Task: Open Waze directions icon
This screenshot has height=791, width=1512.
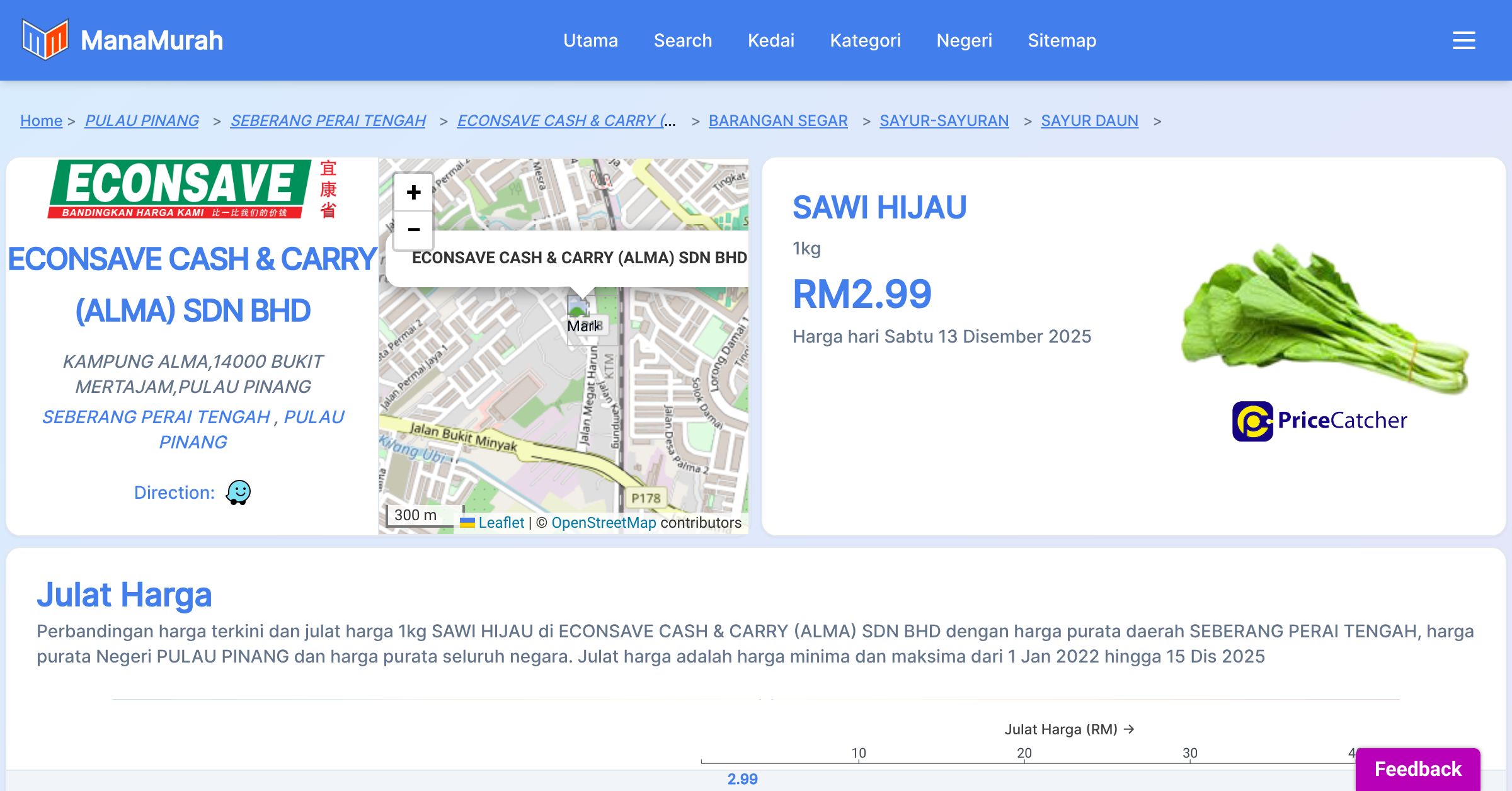Action: pyautogui.click(x=238, y=492)
